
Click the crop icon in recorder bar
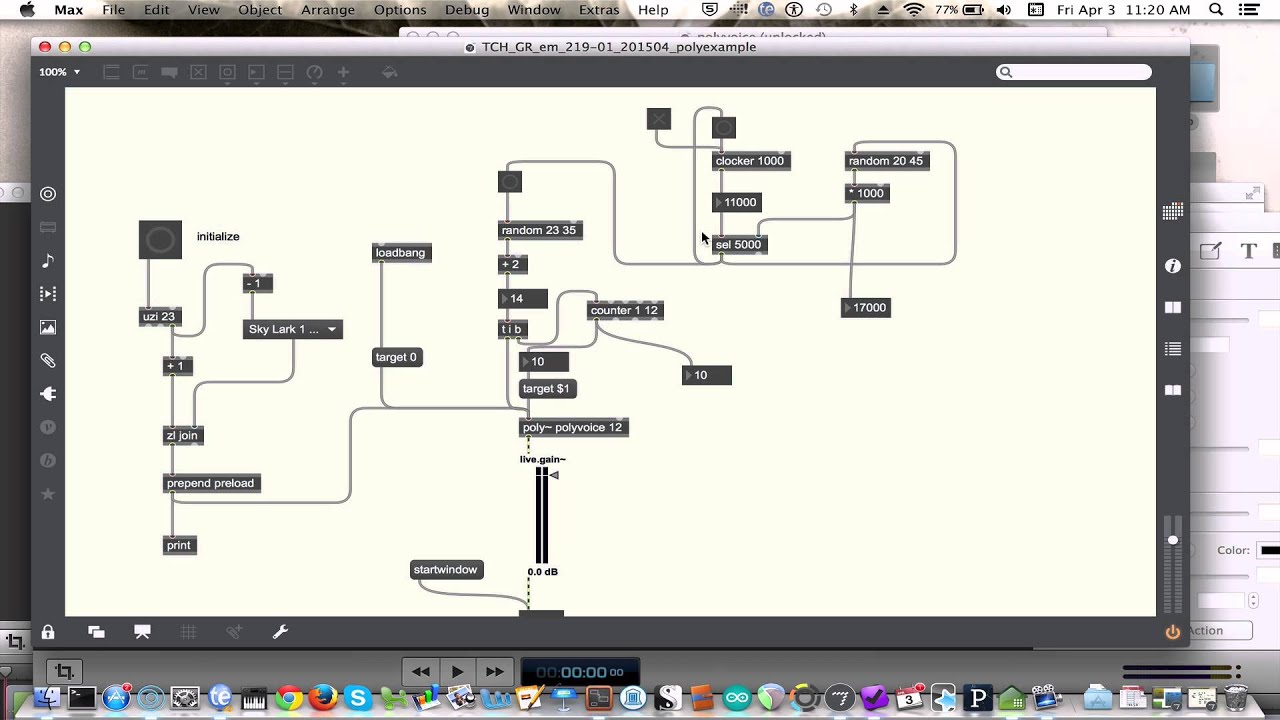click(x=64, y=672)
